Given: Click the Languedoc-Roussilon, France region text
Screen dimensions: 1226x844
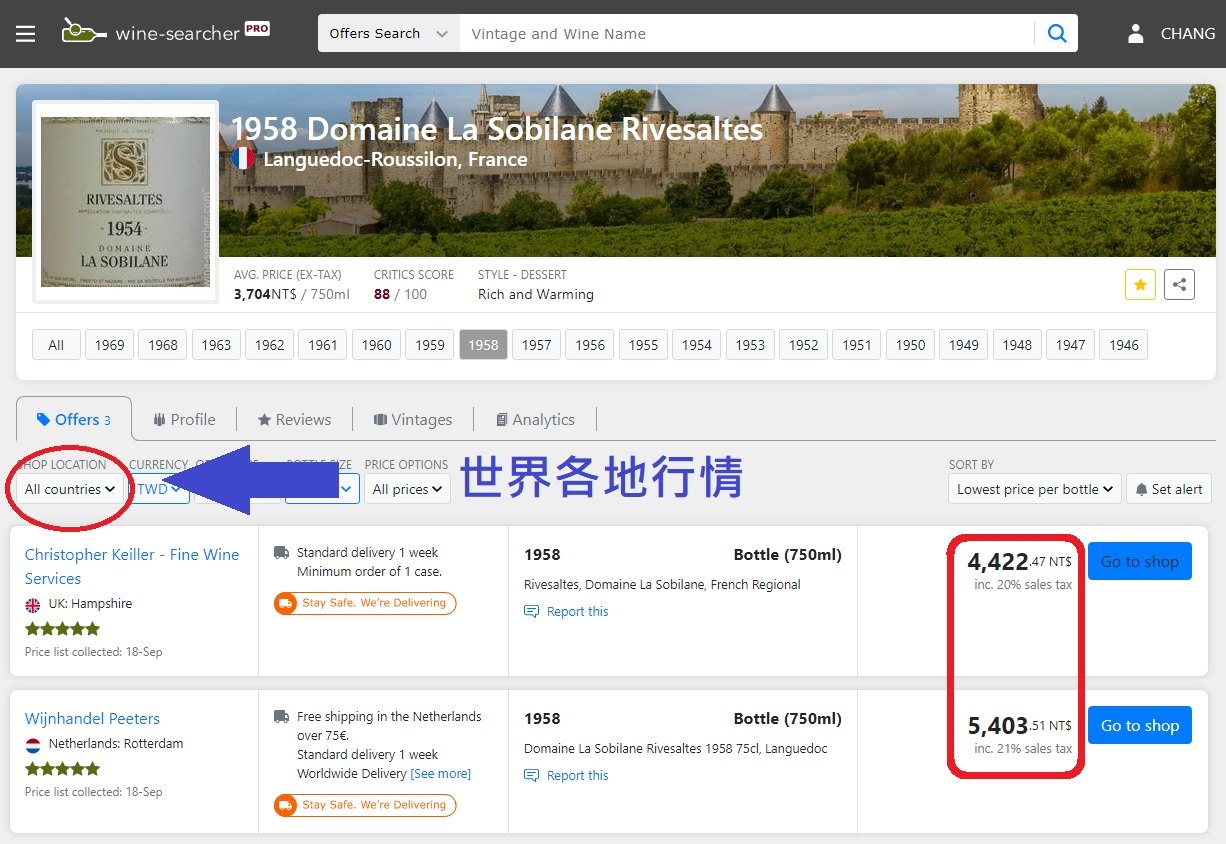Looking at the screenshot, I should point(395,159).
